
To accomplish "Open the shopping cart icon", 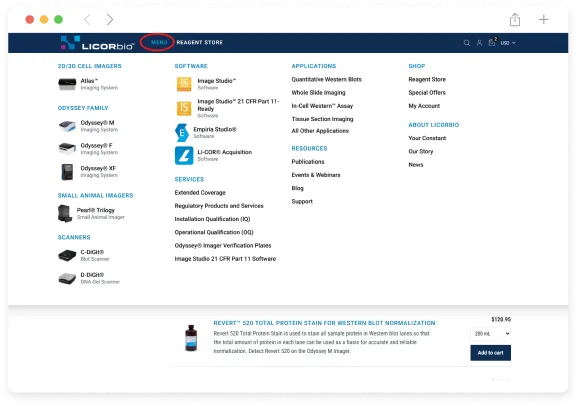I will (492, 42).
